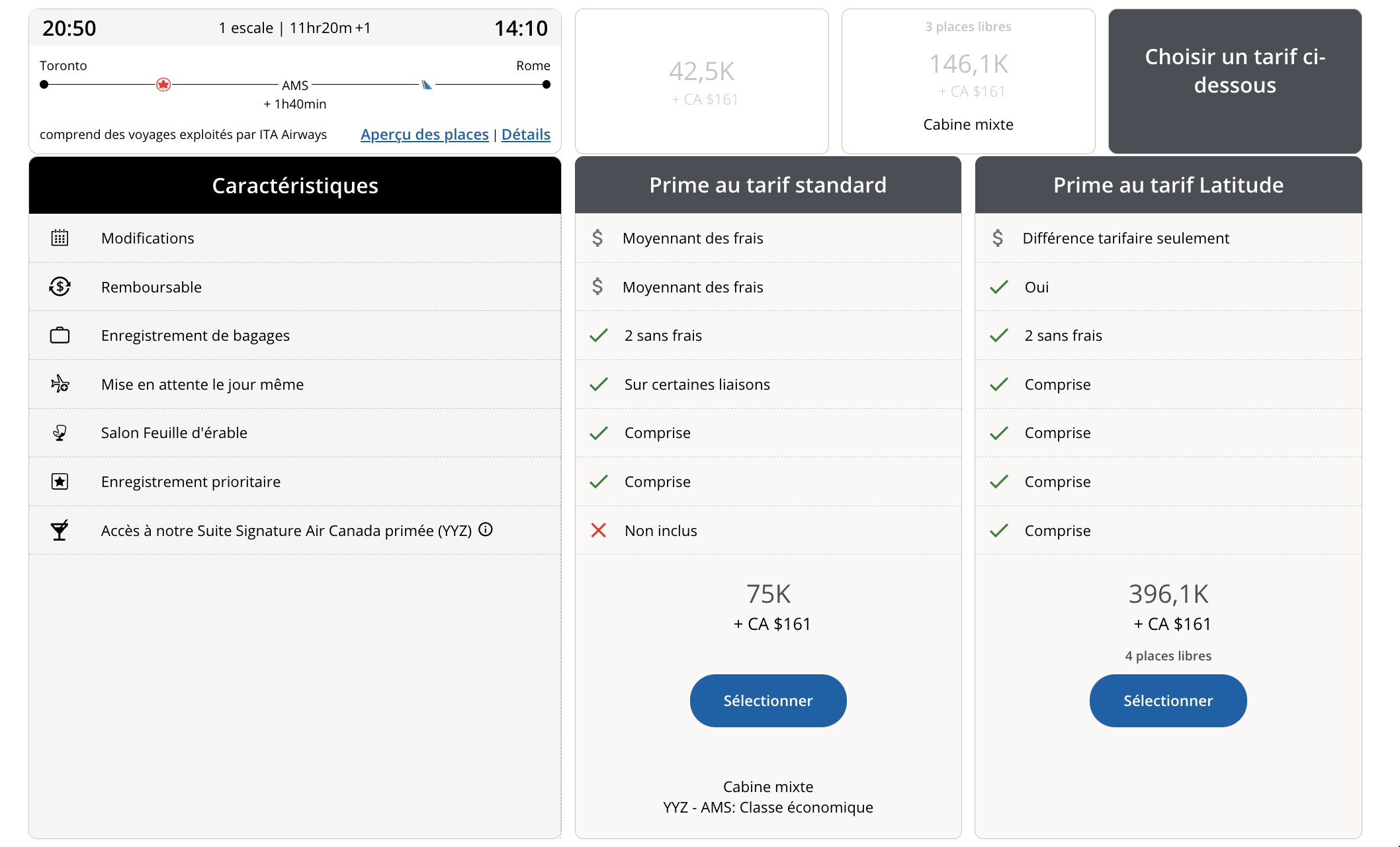Click the Caractéristiques header
The height and width of the screenshot is (847, 1400).
point(295,185)
